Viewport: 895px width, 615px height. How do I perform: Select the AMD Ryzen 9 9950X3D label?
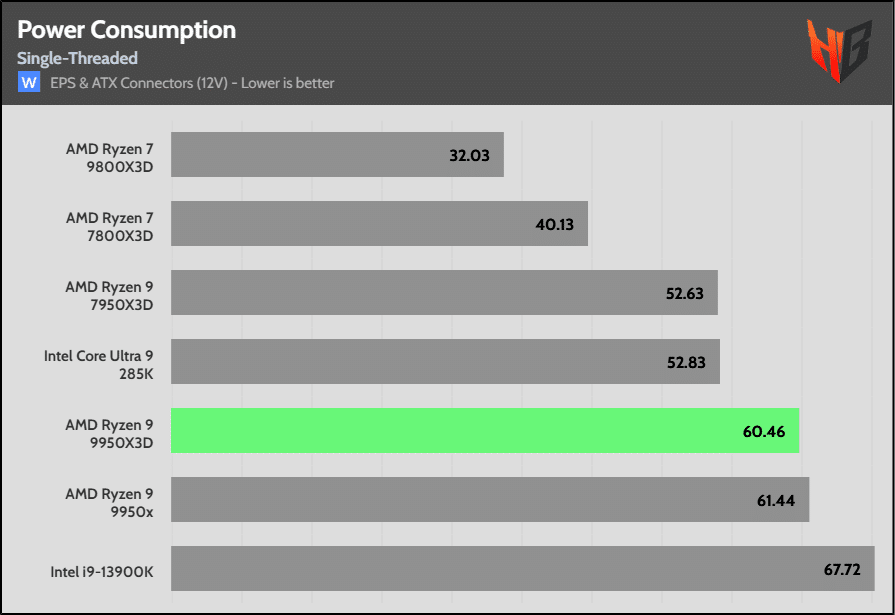110,432
